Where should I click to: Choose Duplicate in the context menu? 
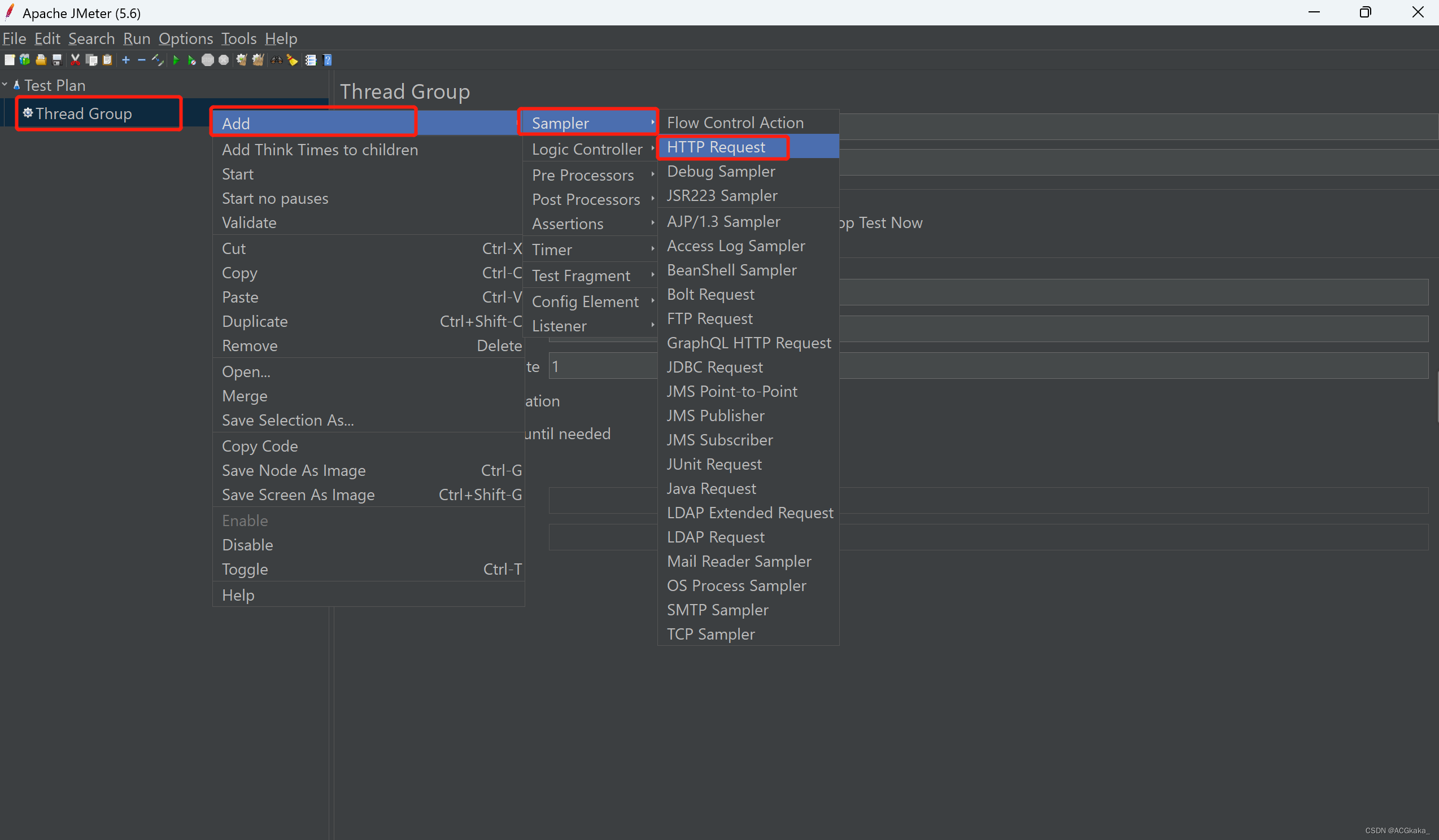[x=368, y=321]
